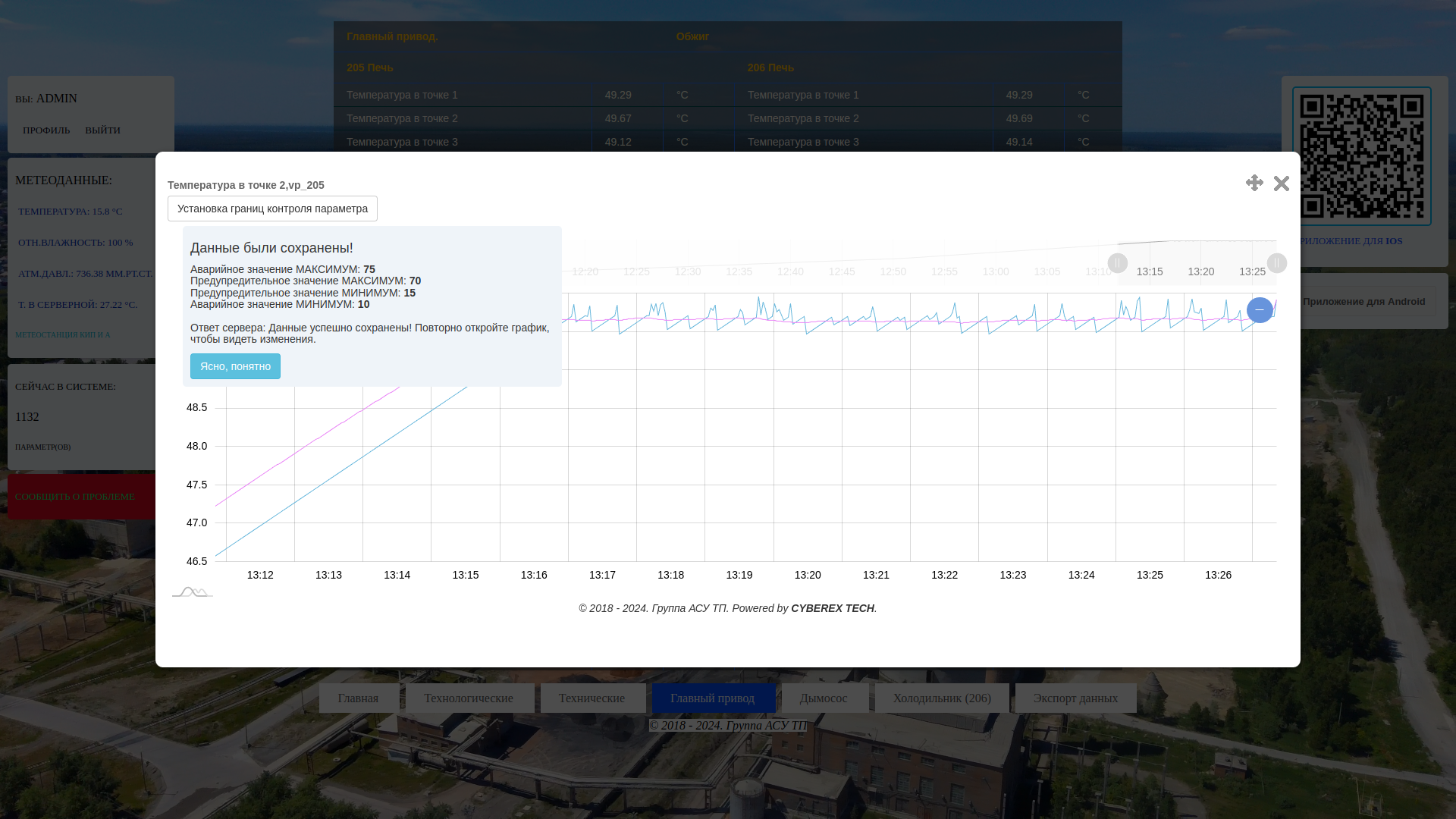The image size is (1456, 819).
Task: Confirm with the 'Ясно, понятно' button
Action: pos(235,366)
